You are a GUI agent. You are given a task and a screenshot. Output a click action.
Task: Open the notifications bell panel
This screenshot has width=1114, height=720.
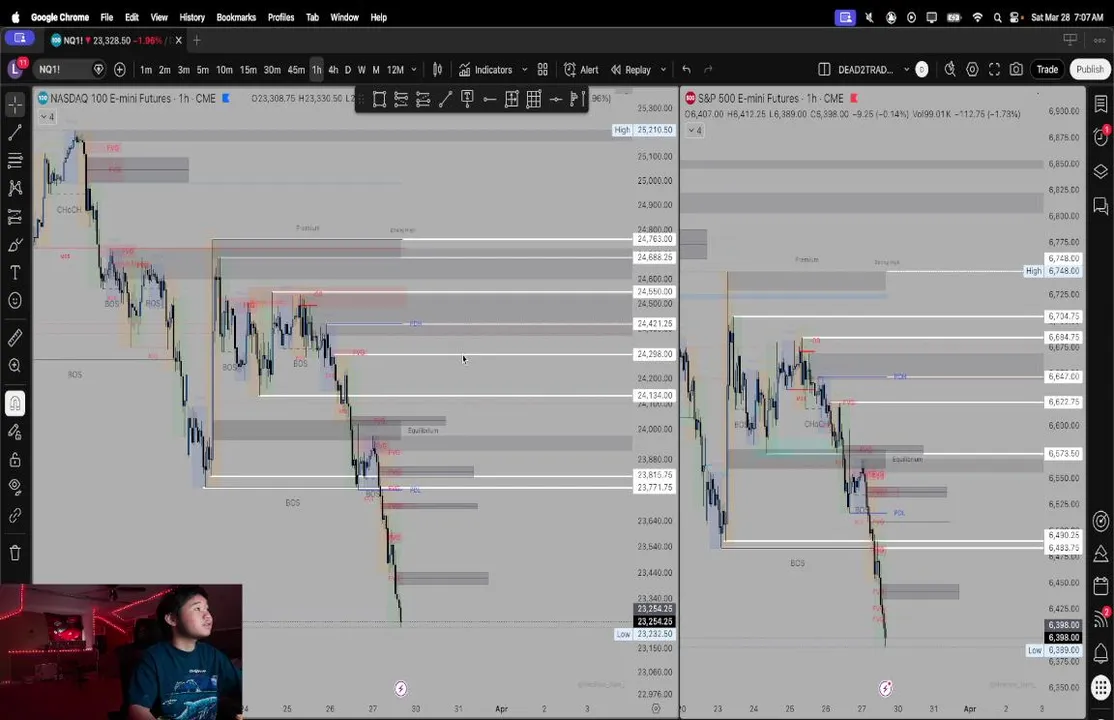(x=1101, y=652)
